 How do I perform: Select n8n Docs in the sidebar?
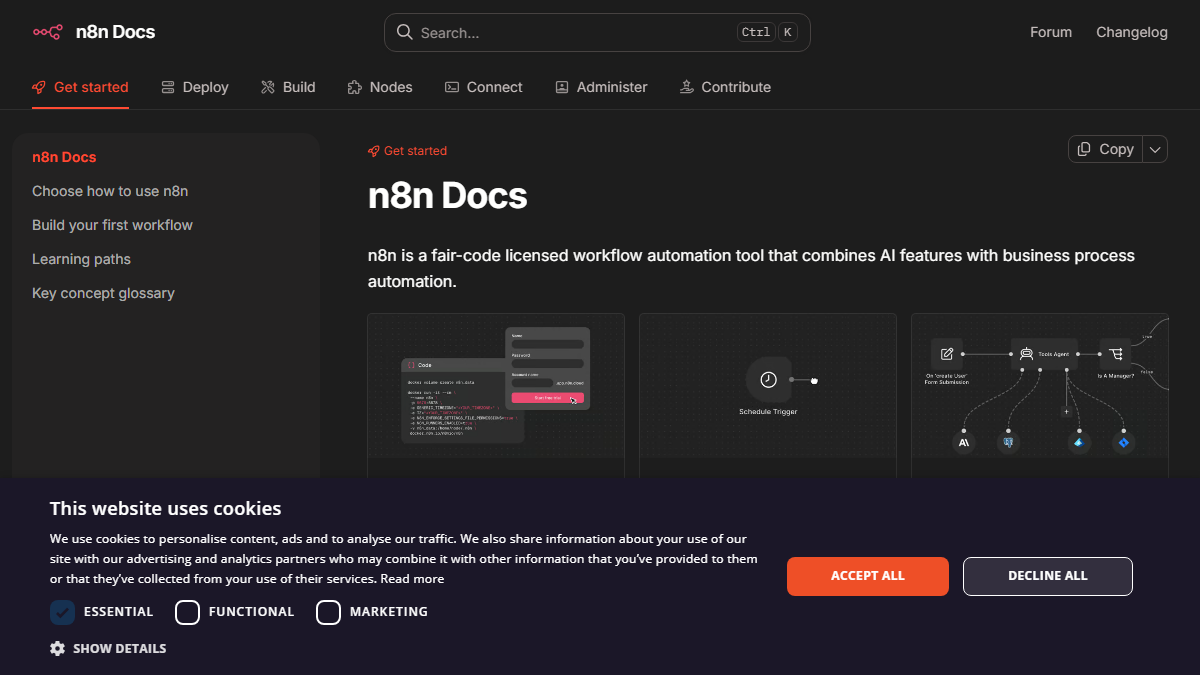click(x=64, y=157)
